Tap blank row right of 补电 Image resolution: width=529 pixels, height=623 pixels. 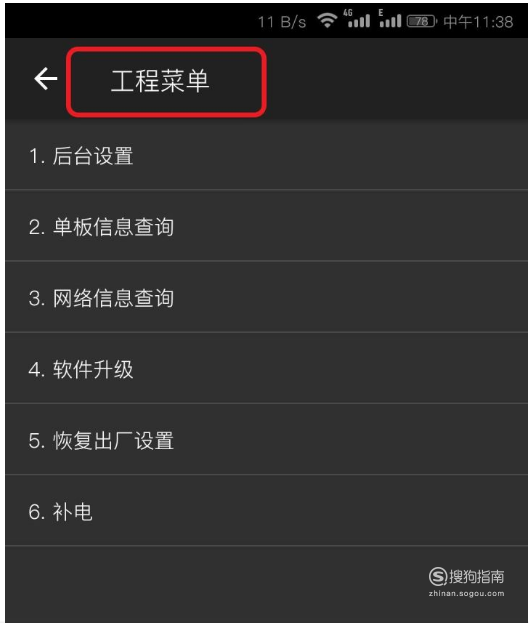click(310, 511)
